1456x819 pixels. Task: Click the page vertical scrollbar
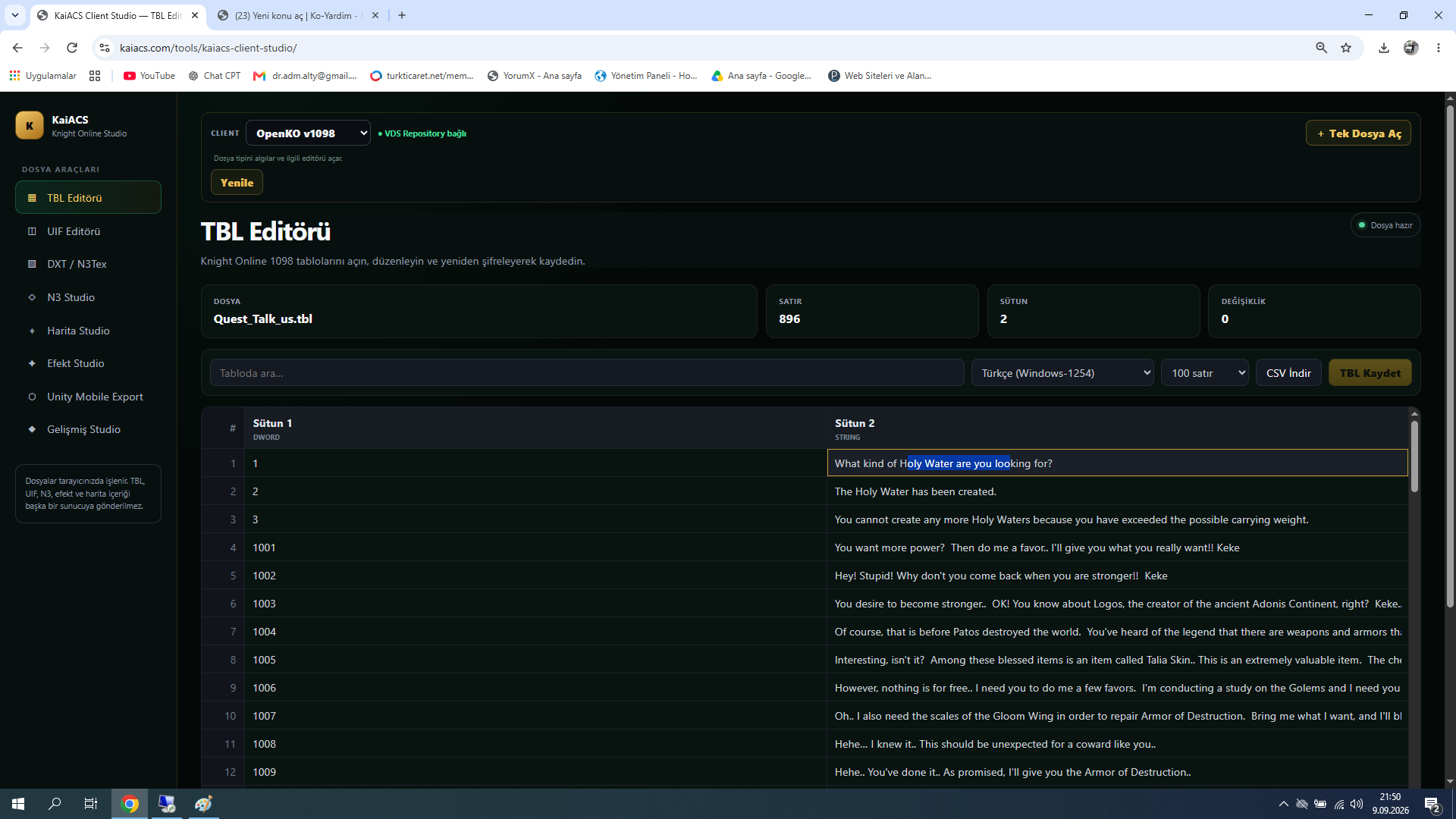pos(1450,356)
